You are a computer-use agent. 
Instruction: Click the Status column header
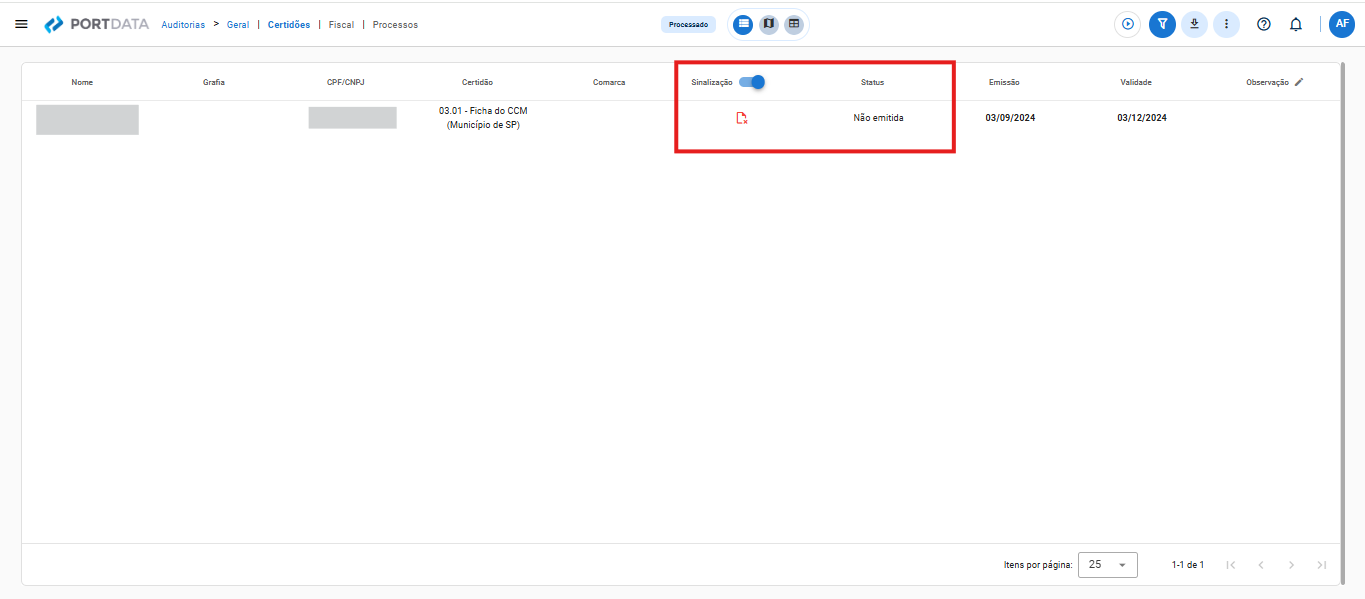click(x=872, y=82)
